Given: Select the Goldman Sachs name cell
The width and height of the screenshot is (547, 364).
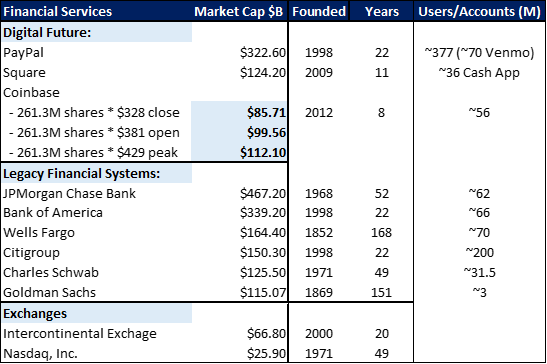Looking at the screenshot, I should (x=50, y=292).
